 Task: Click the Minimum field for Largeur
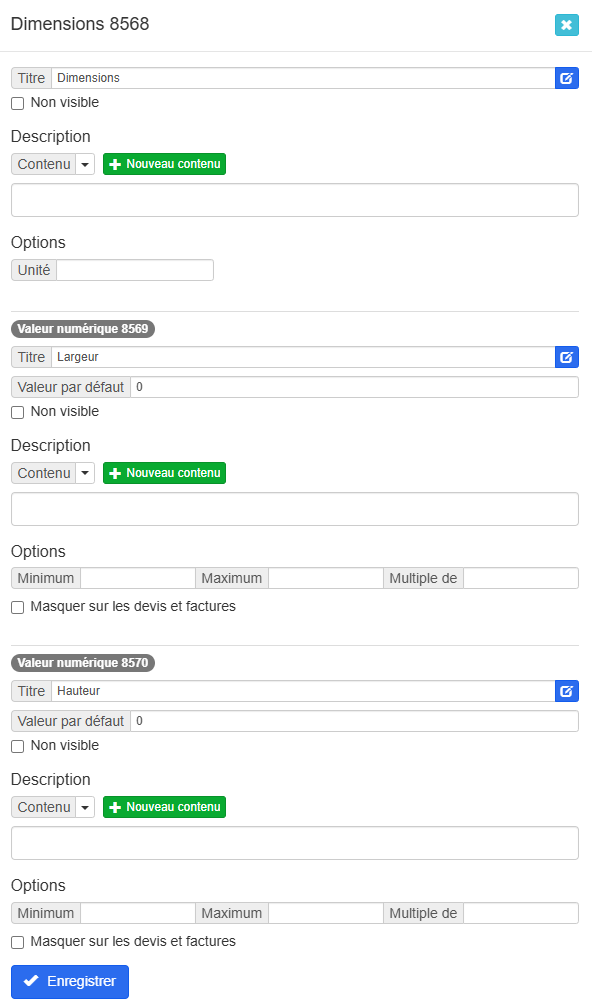137,578
